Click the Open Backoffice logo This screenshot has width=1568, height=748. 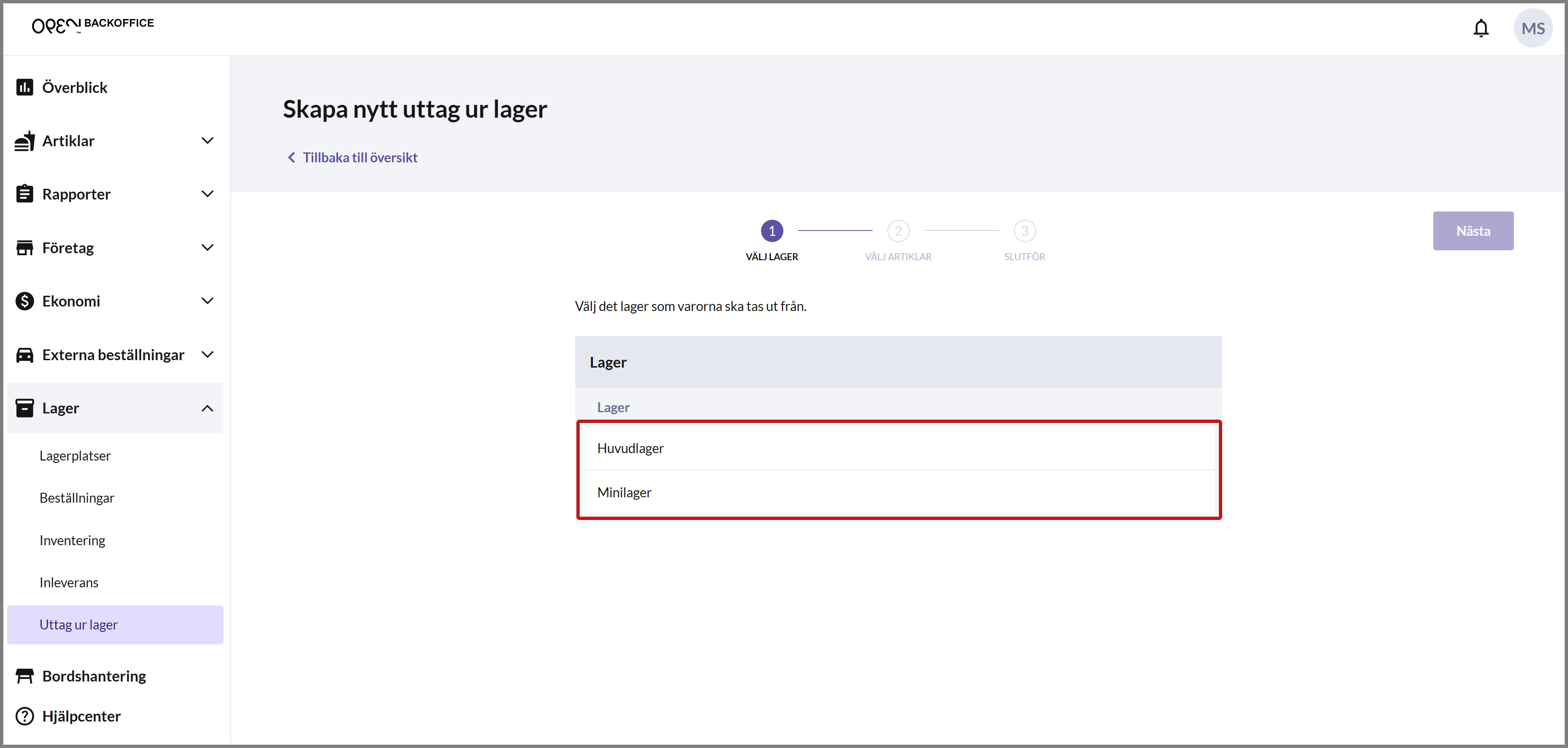click(93, 24)
